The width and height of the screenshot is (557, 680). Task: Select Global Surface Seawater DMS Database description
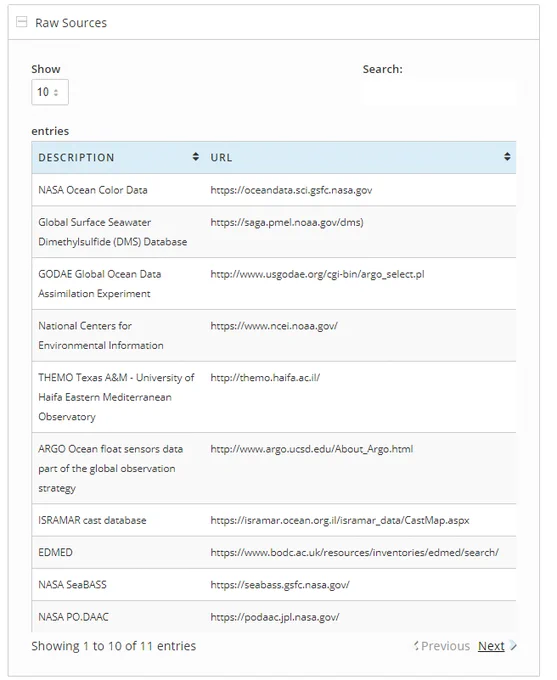(x=112, y=232)
